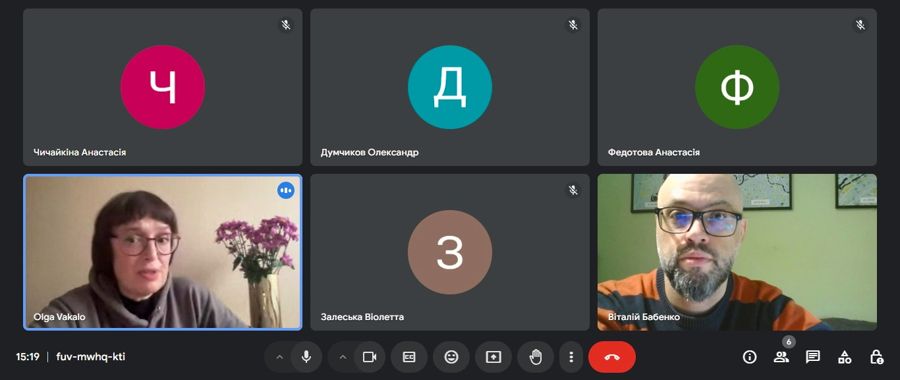Turn on closed captions
This screenshot has height=380, width=900.
point(409,357)
